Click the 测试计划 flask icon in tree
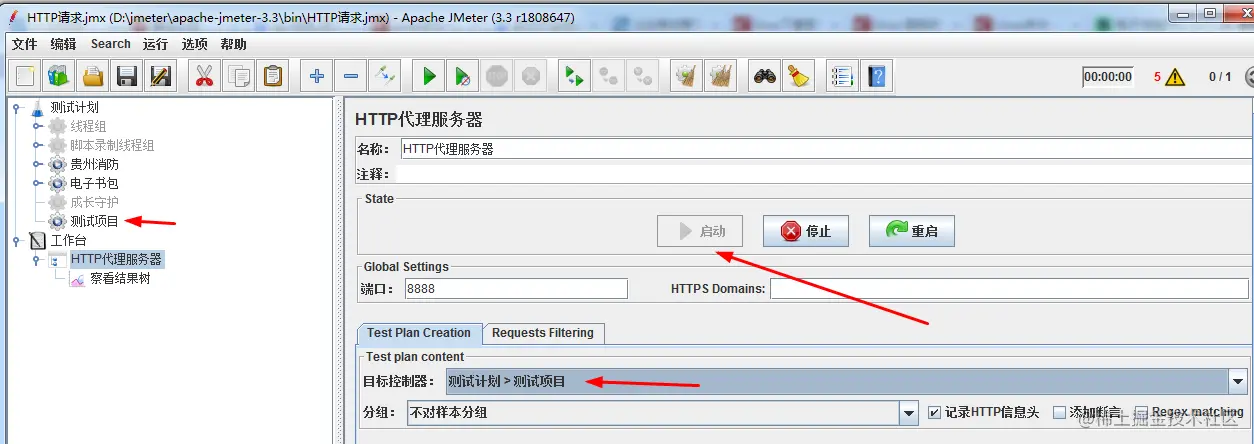Viewport: 1254px width, 444px height. pos(38,107)
